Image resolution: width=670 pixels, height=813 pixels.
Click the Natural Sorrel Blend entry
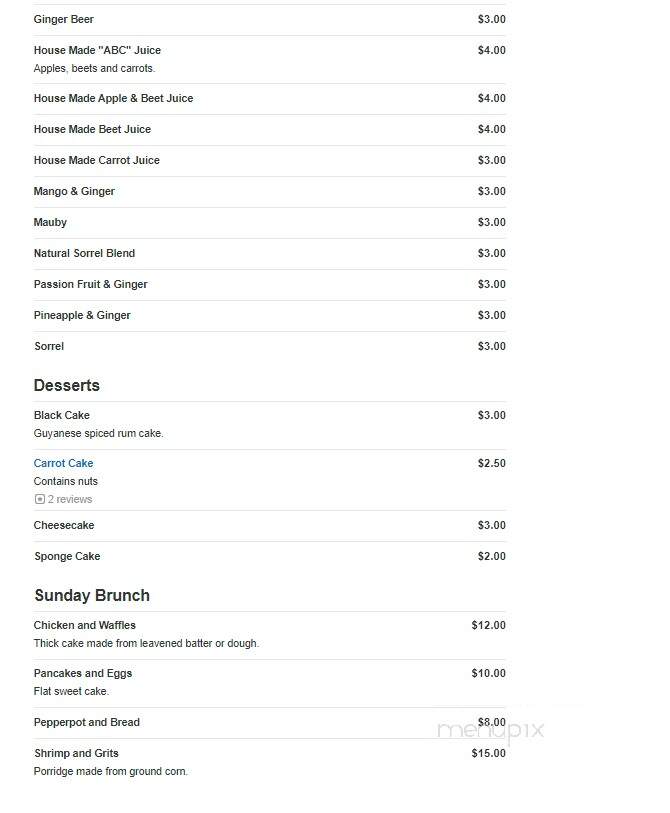[x=85, y=253]
